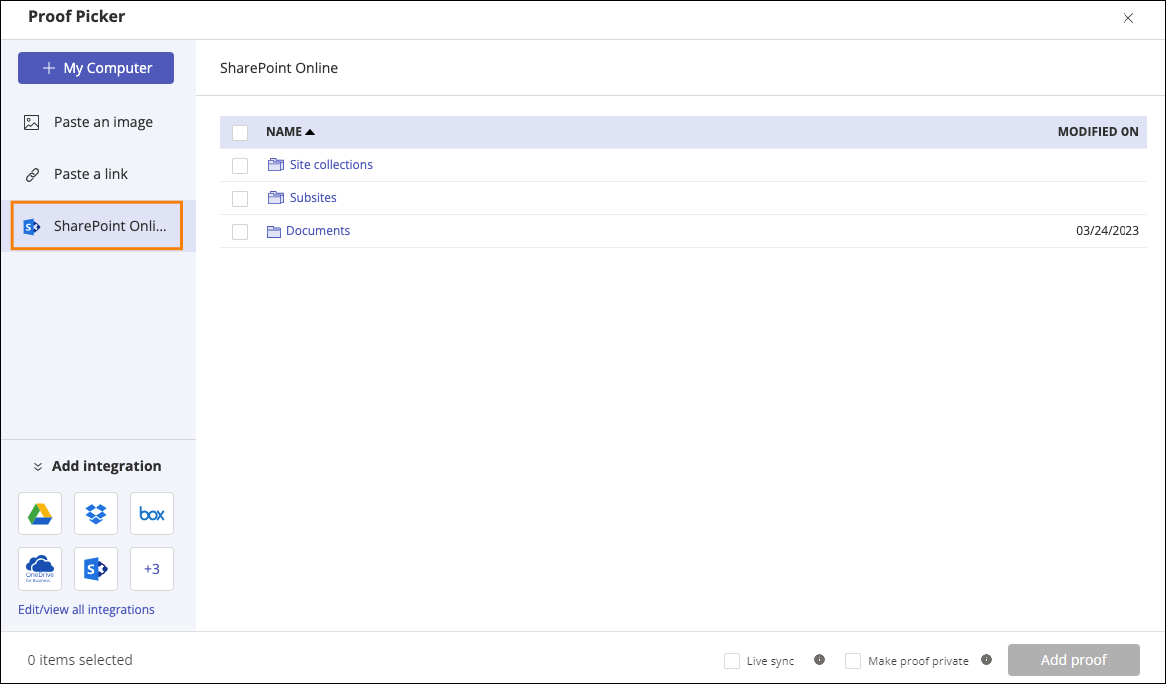The height and width of the screenshot is (684, 1166).
Task: Show Make proof private info icon
Action: point(987,659)
